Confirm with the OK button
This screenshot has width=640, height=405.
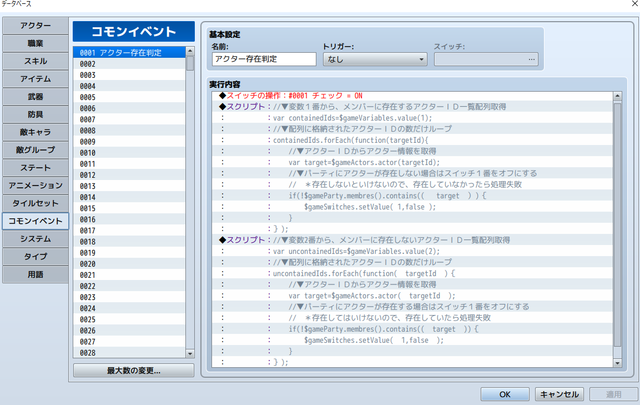[505, 394]
